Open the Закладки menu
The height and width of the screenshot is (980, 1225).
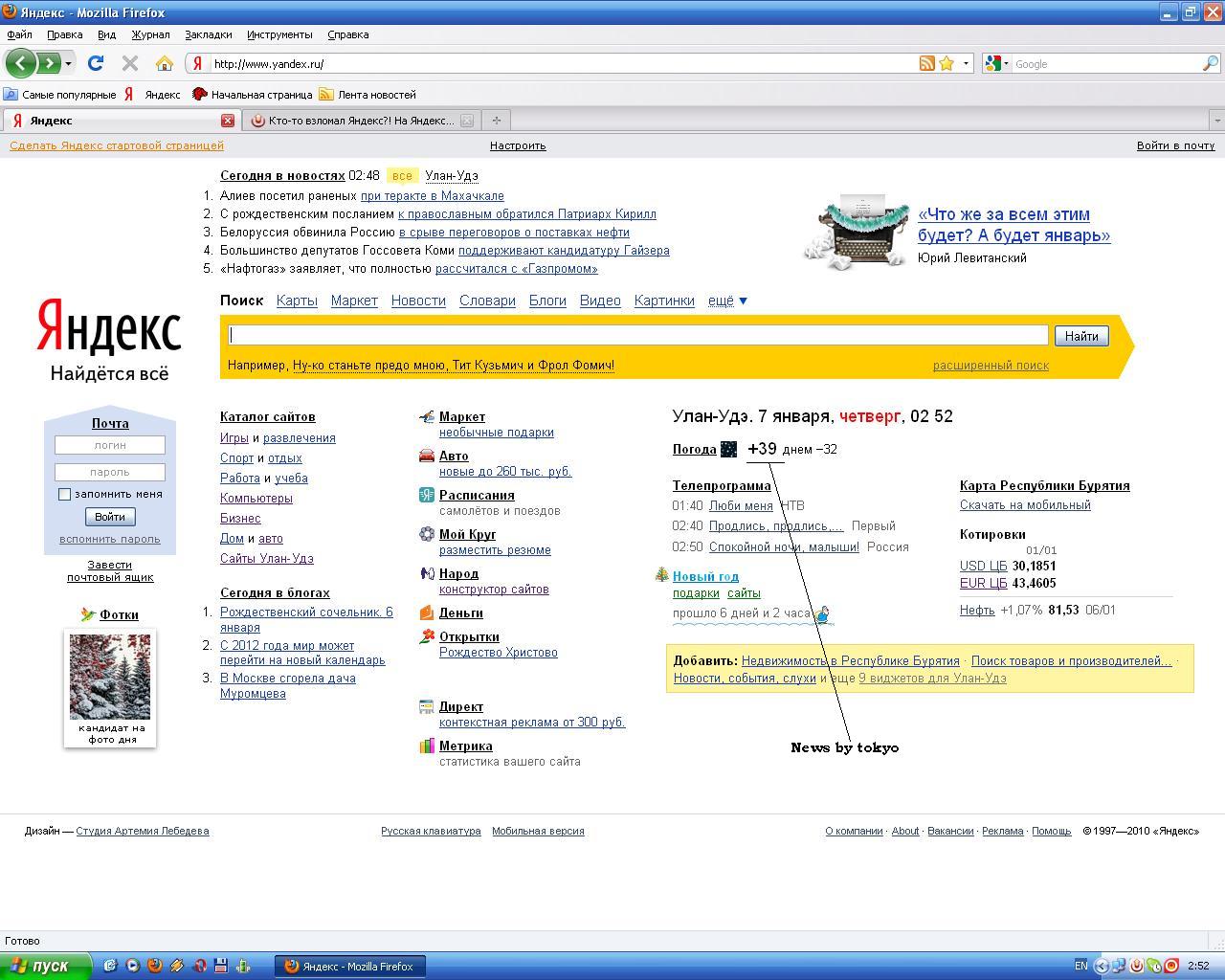coord(208,34)
